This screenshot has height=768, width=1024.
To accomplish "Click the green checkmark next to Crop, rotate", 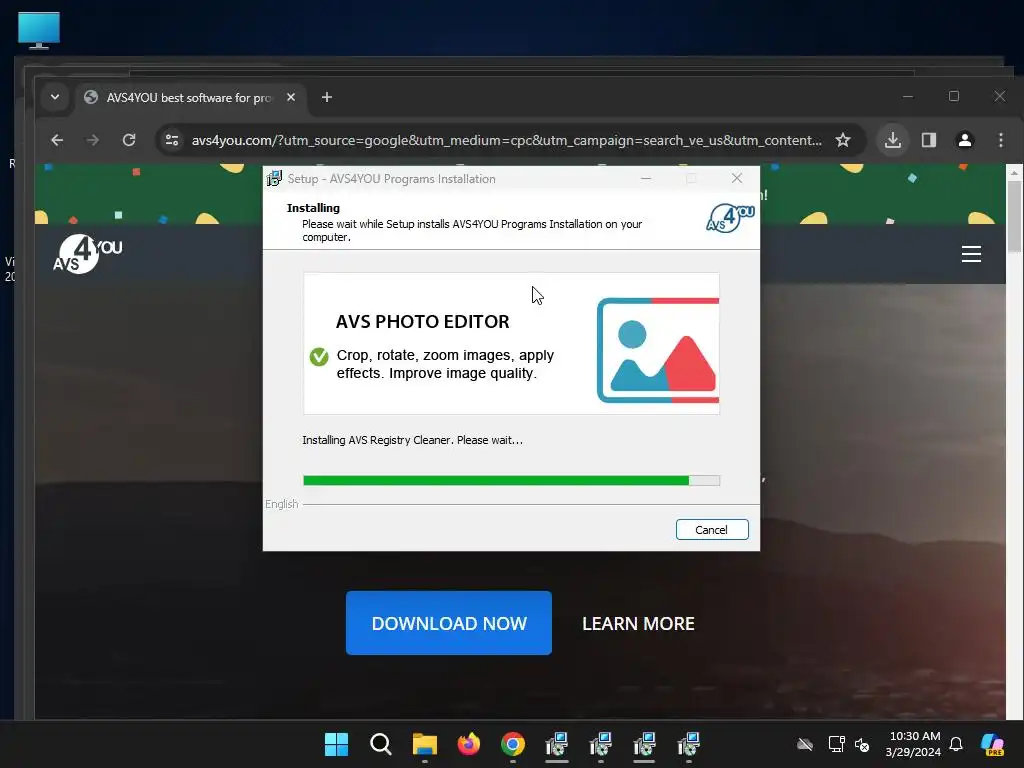I will tap(319, 357).
